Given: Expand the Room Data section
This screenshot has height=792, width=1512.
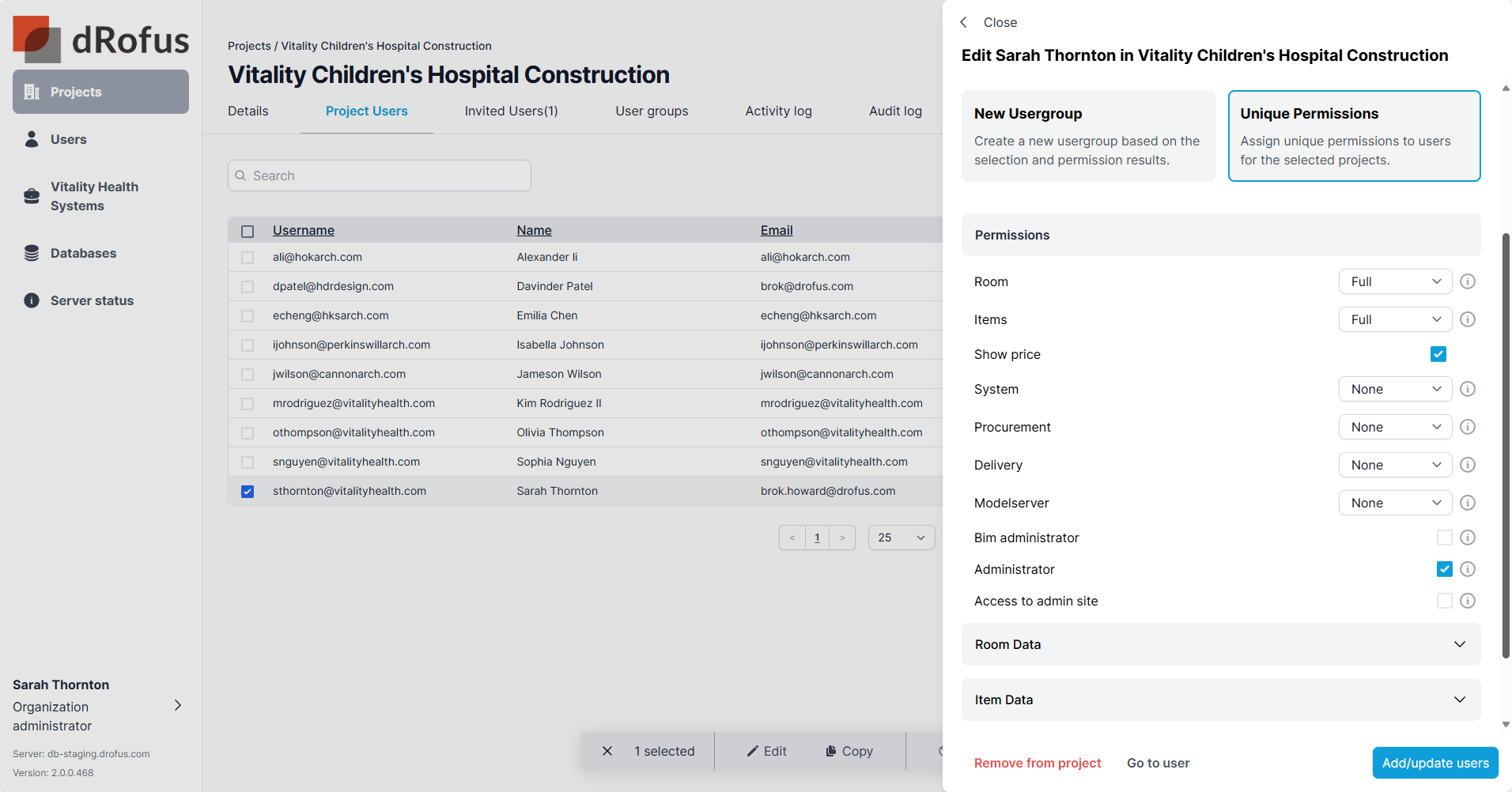Looking at the screenshot, I should click(x=1220, y=644).
